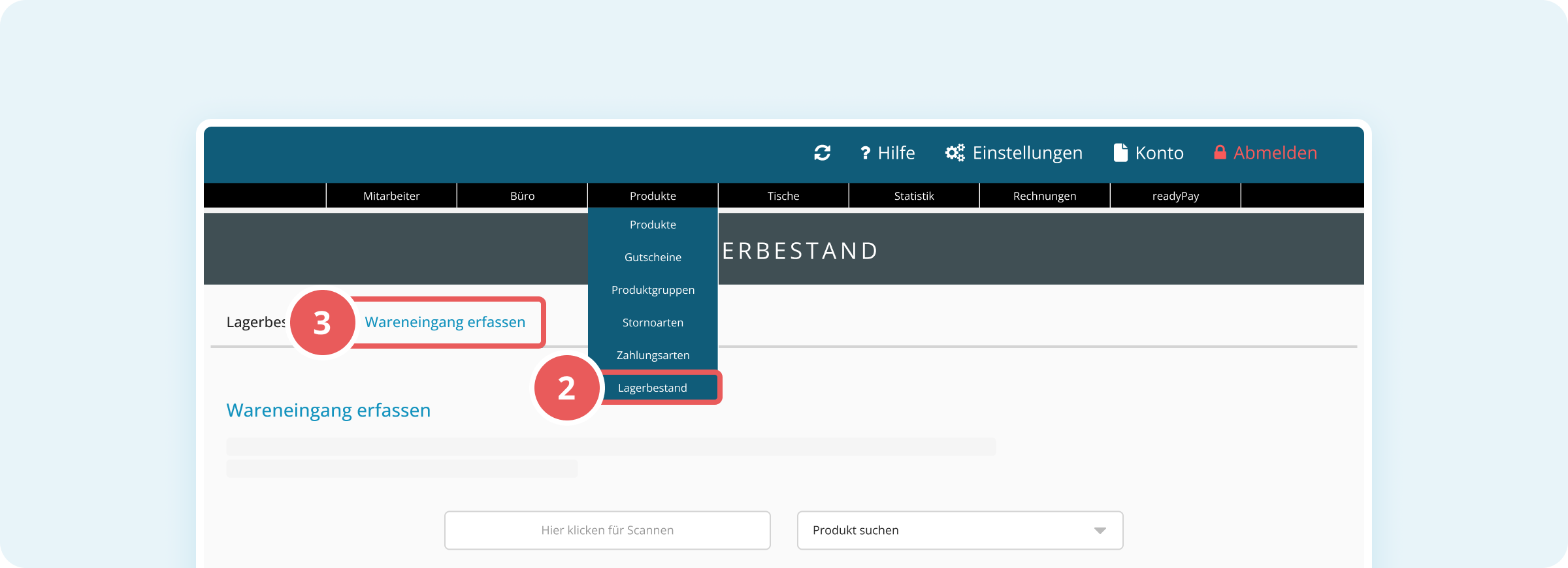Open the Büro menu
The height and width of the screenshot is (568, 1568).
(x=522, y=196)
